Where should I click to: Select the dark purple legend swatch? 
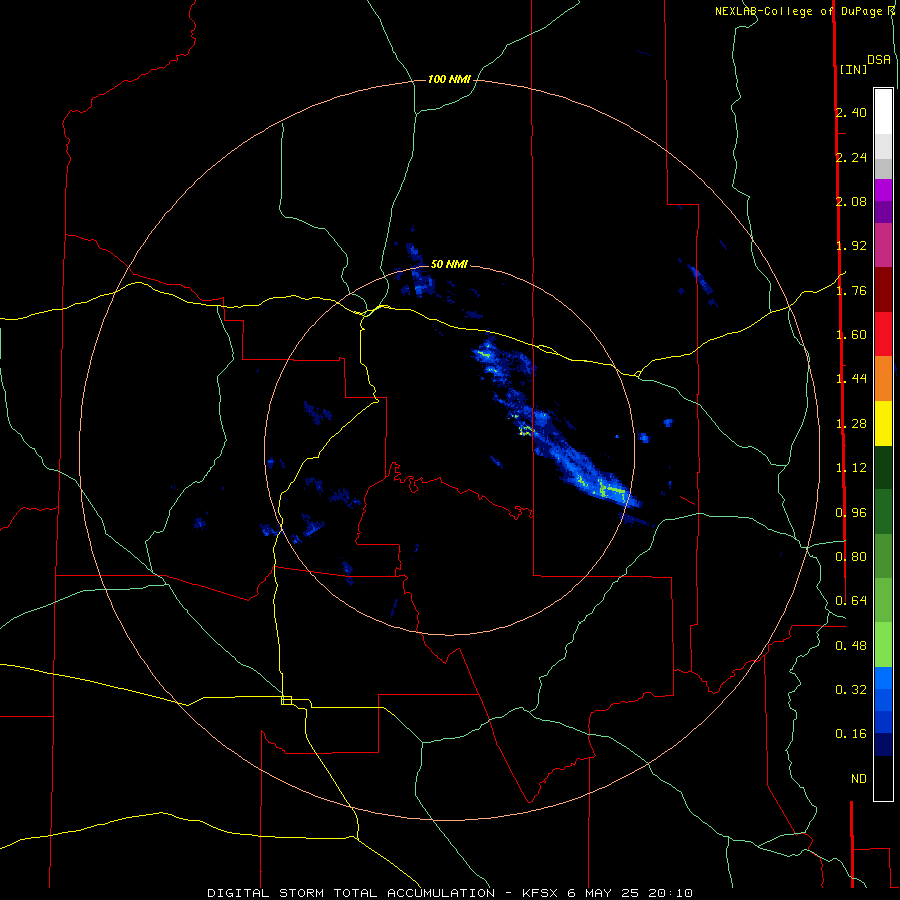883,212
